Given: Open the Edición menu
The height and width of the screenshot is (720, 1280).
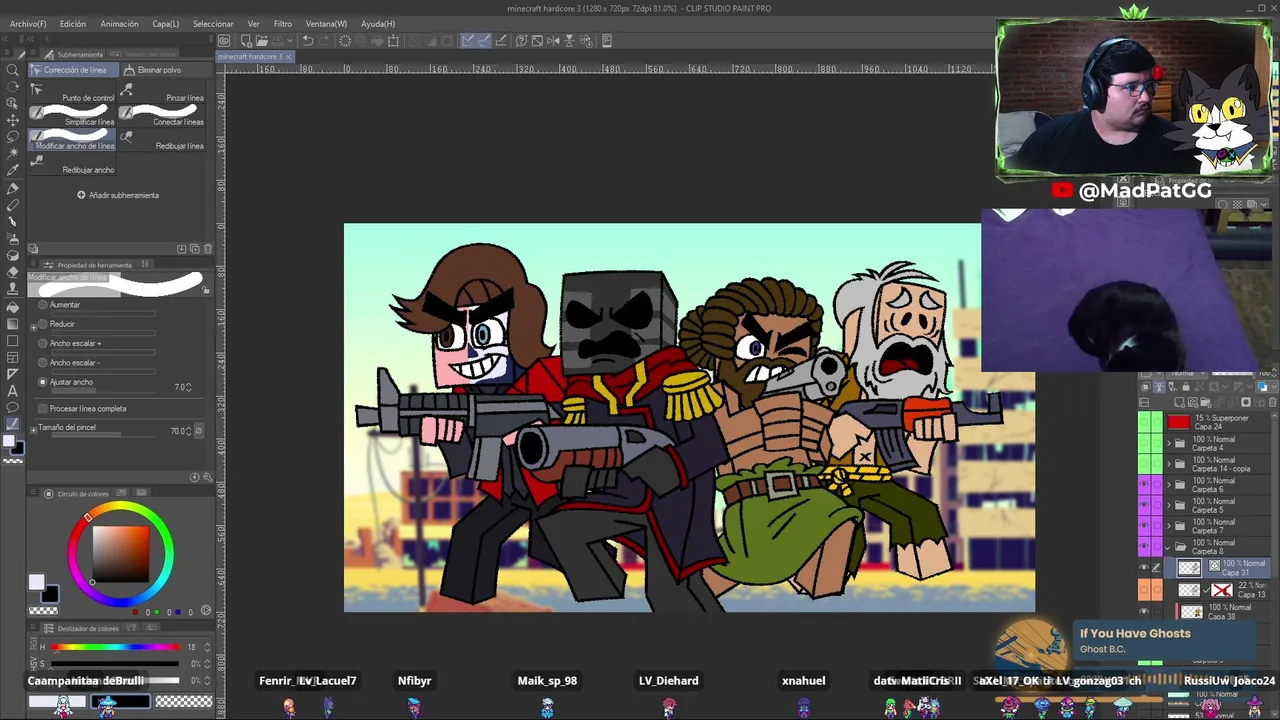Looking at the screenshot, I should click(73, 24).
